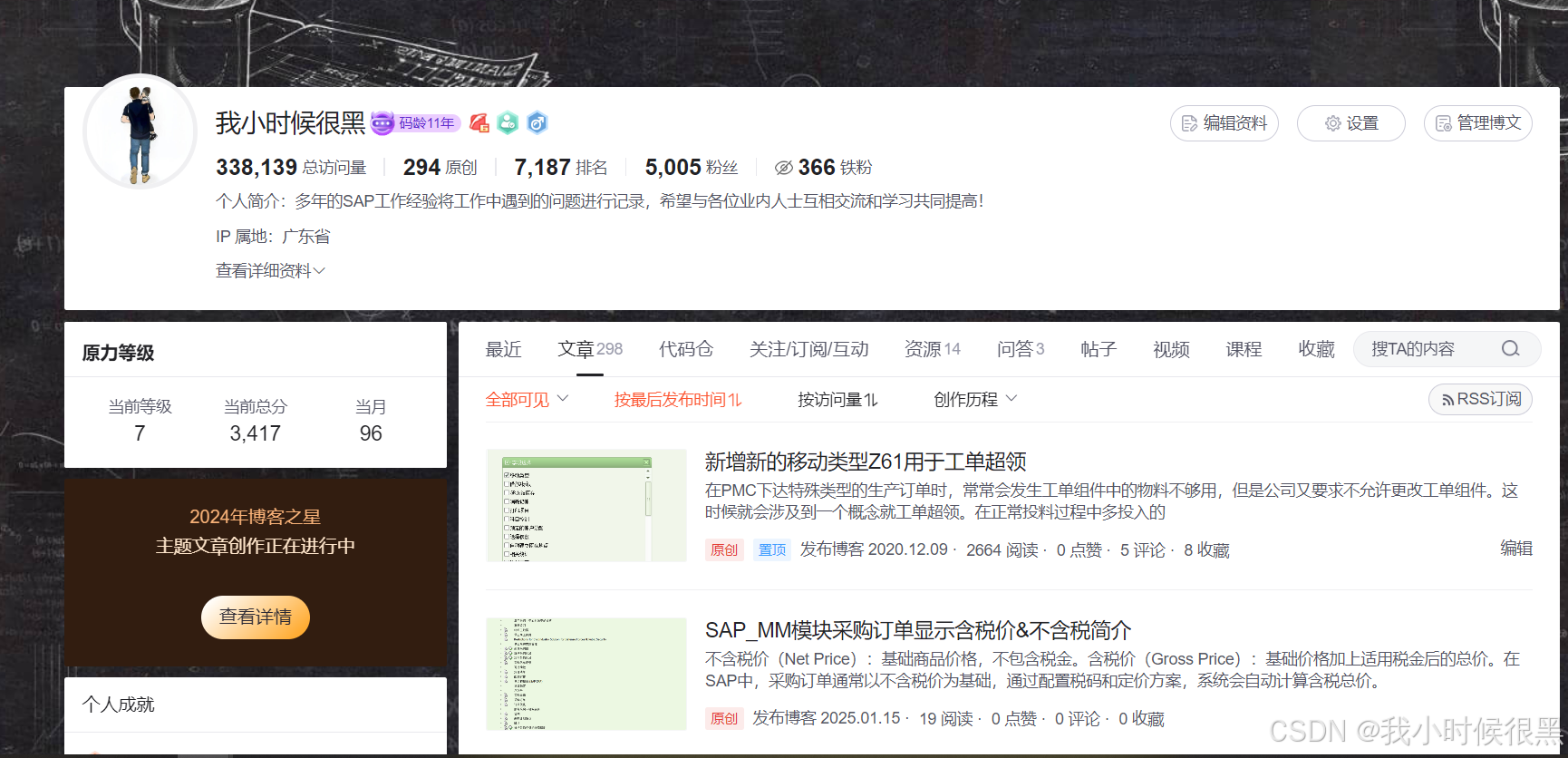
Task: Click 5 评论 on the Z61 article
Action: (x=1143, y=550)
